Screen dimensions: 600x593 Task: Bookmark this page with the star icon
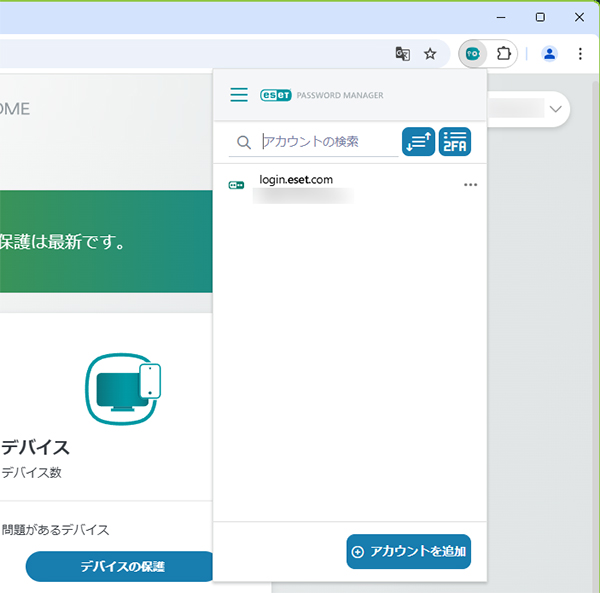click(x=430, y=54)
